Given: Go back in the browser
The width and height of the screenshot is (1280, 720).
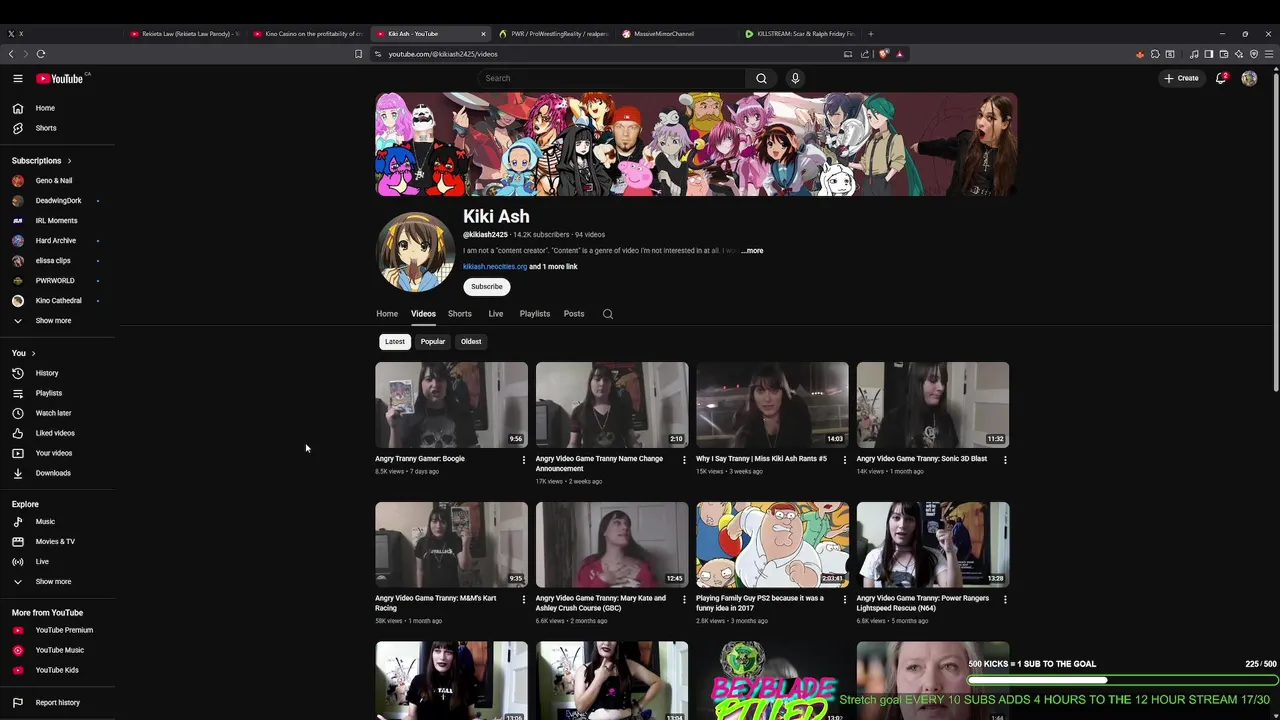Looking at the screenshot, I should pyautogui.click(x=11, y=54).
